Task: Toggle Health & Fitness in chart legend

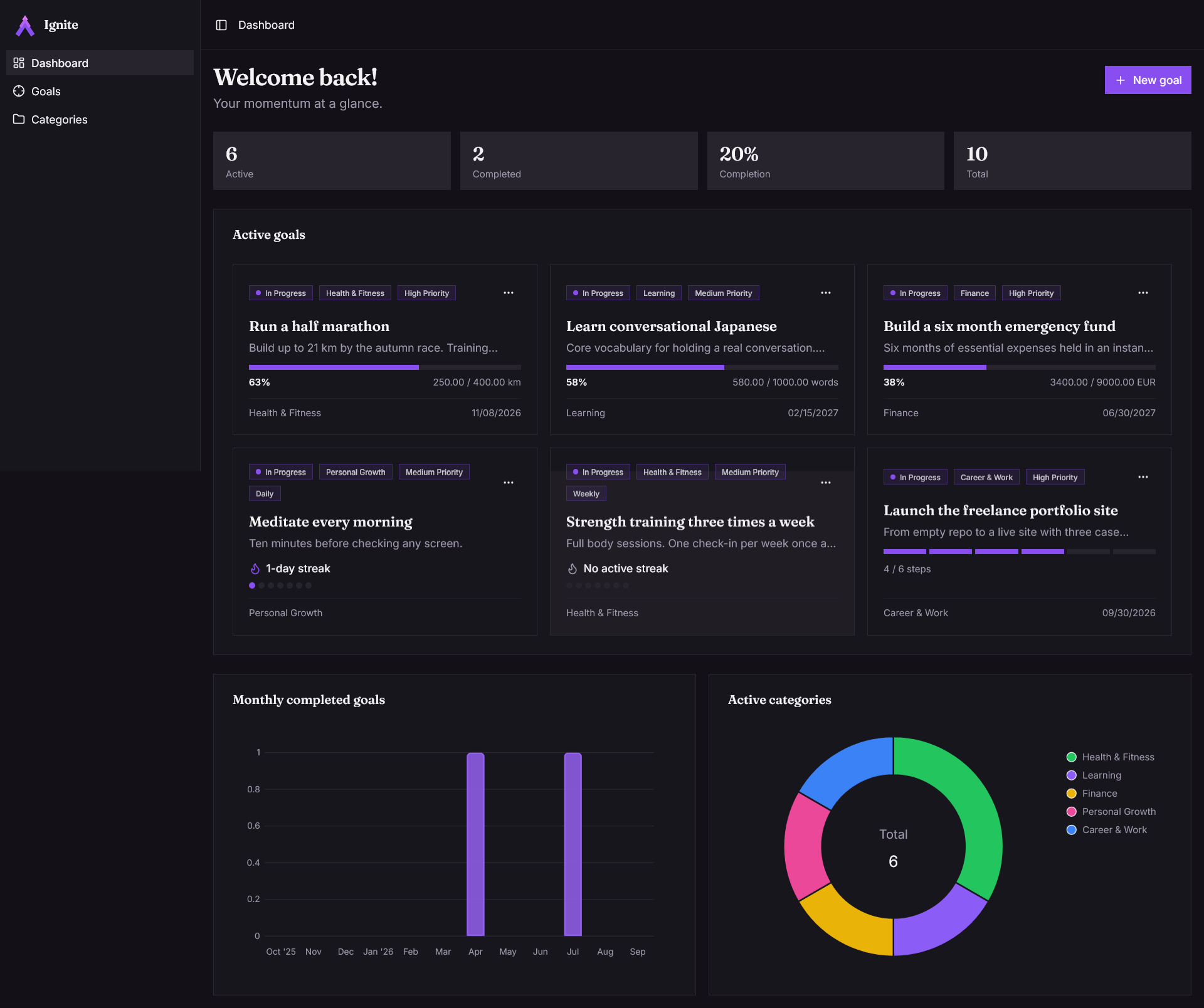Action: tap(1111, 757)
